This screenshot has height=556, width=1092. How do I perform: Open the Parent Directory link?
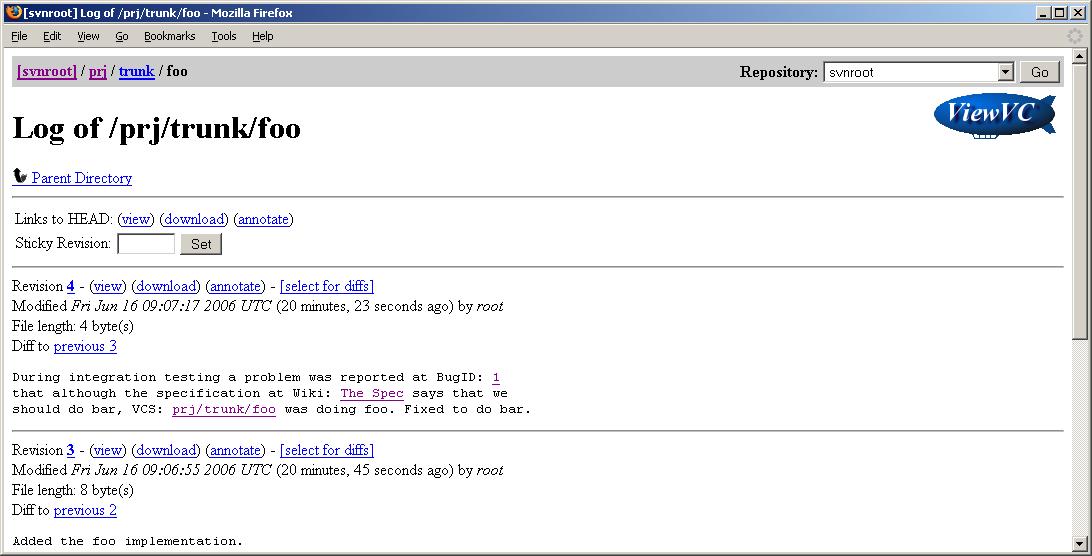[x=82, y=178]
